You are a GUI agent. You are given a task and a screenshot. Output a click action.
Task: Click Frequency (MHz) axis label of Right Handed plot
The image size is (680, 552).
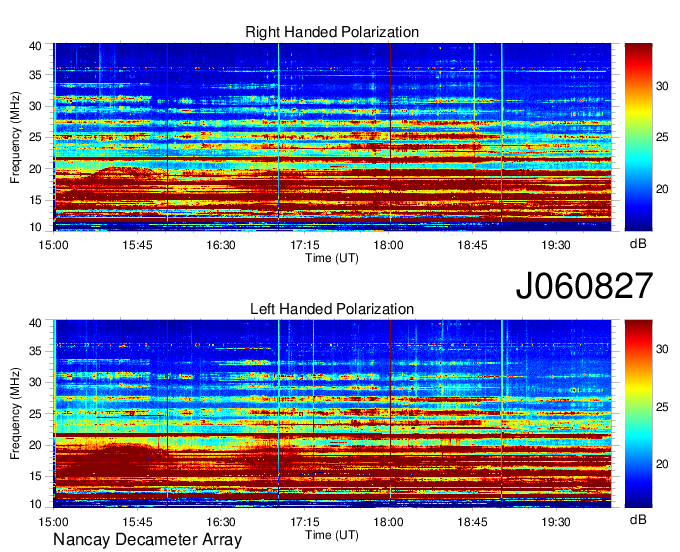tap(15, 137)
